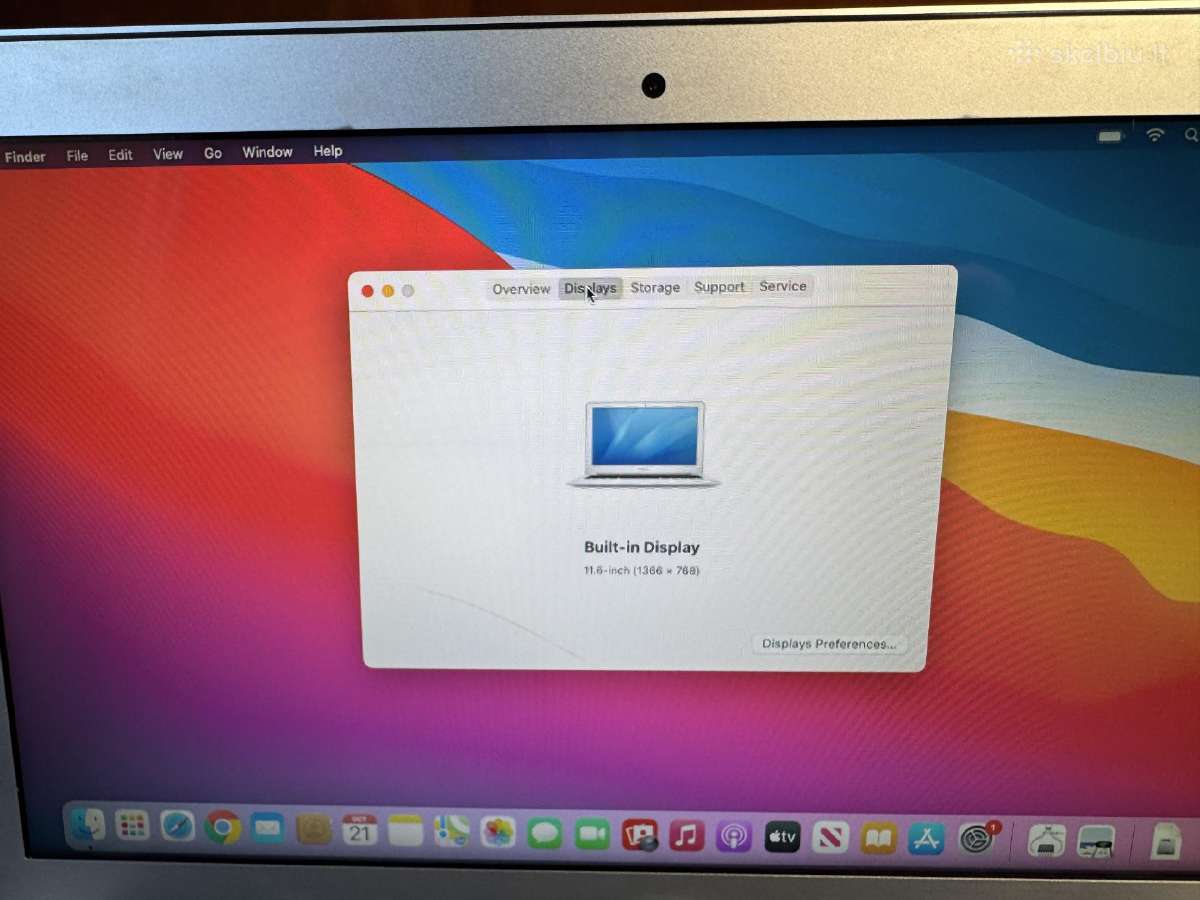1200x900 pixels.
Task: Click the battery icon in the menu bar
Action: [1110, 136]
